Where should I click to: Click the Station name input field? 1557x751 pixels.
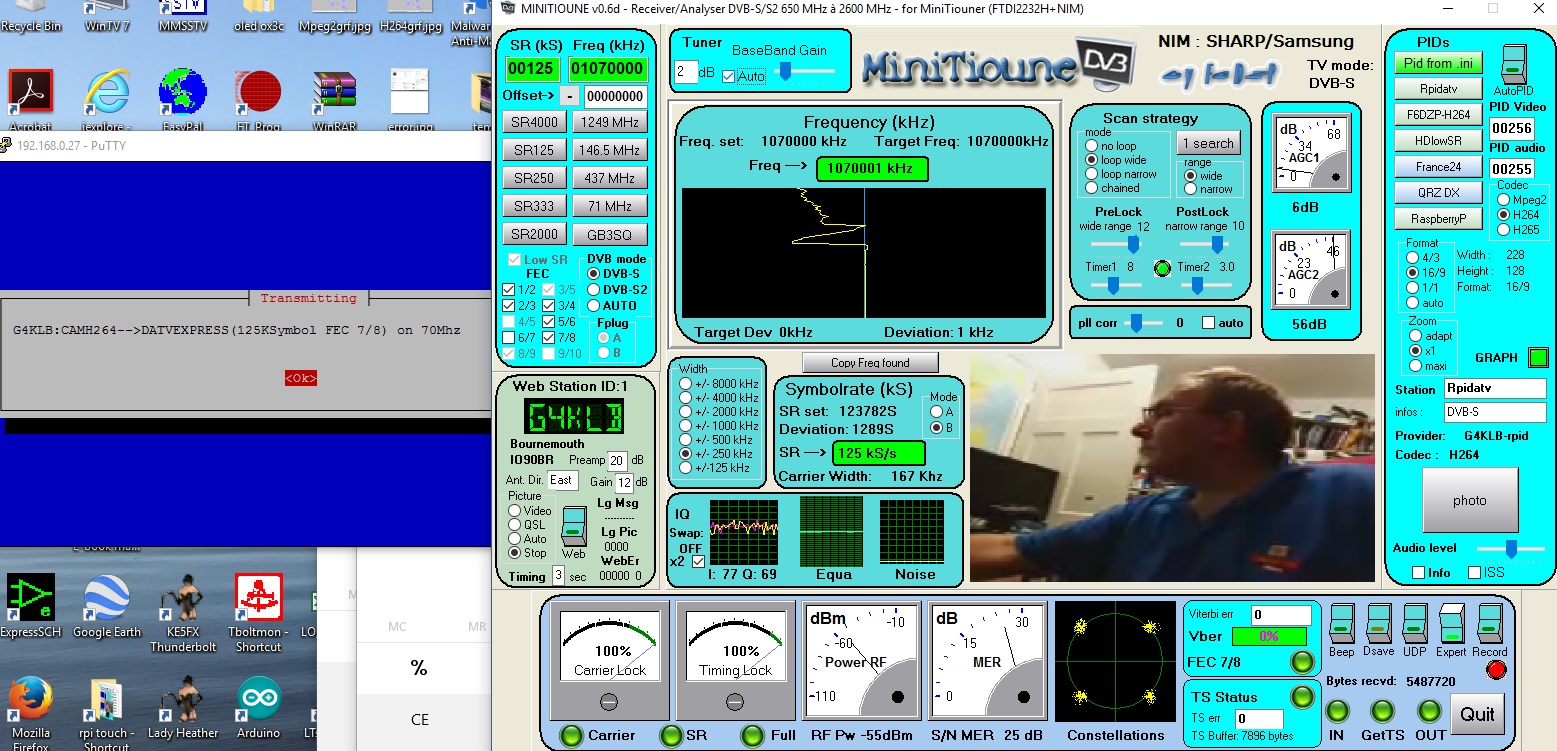(x=1495, y=388)
